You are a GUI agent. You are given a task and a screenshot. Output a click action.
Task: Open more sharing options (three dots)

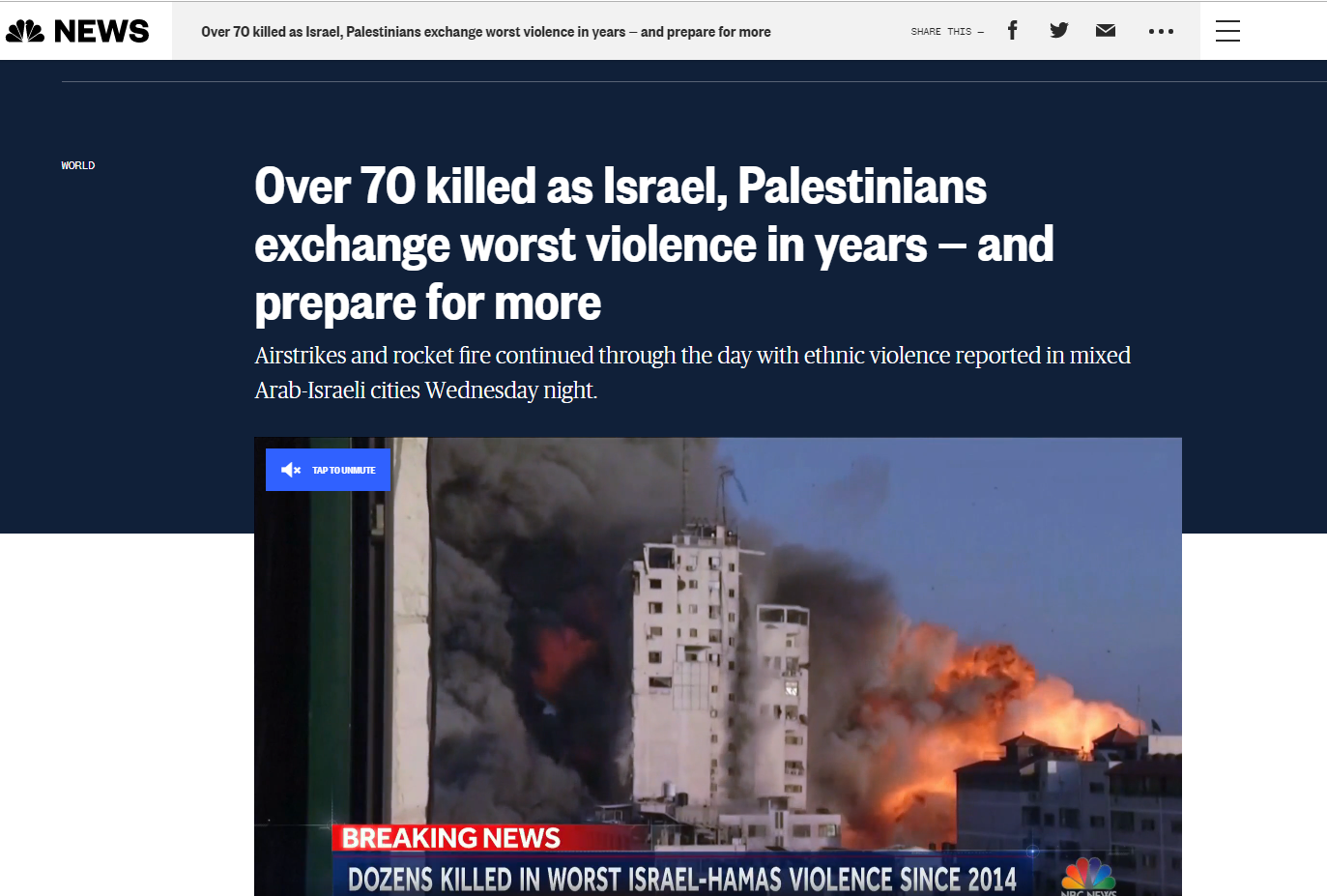(1161, 31)
